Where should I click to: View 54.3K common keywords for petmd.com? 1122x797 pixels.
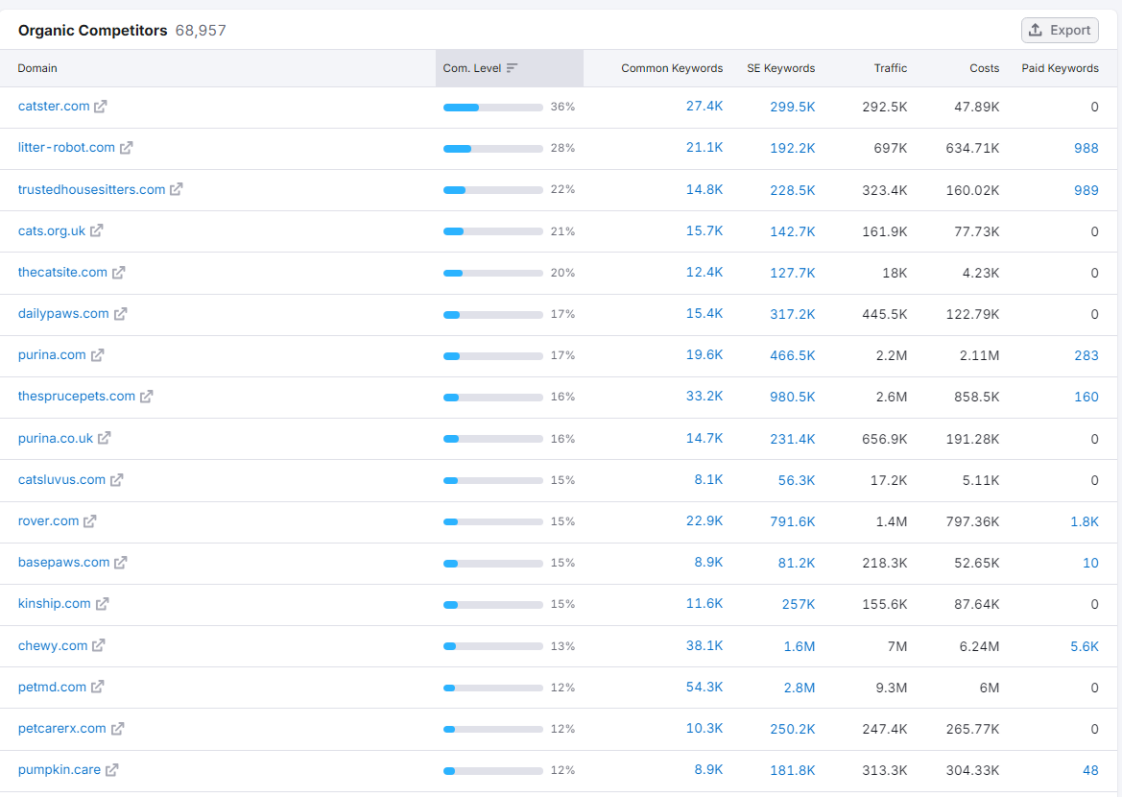[704, 688]
